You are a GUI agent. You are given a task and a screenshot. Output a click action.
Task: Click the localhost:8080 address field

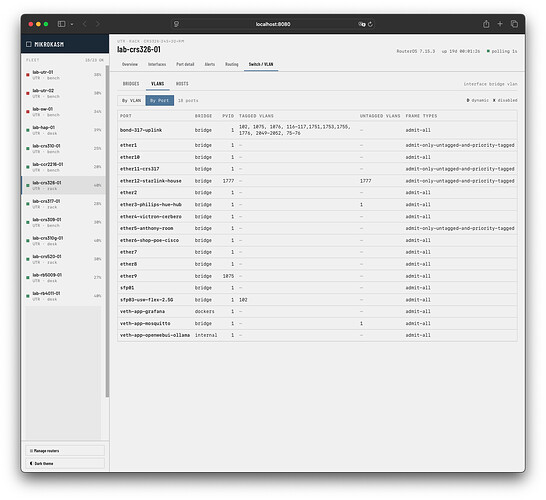pos(273,24)
